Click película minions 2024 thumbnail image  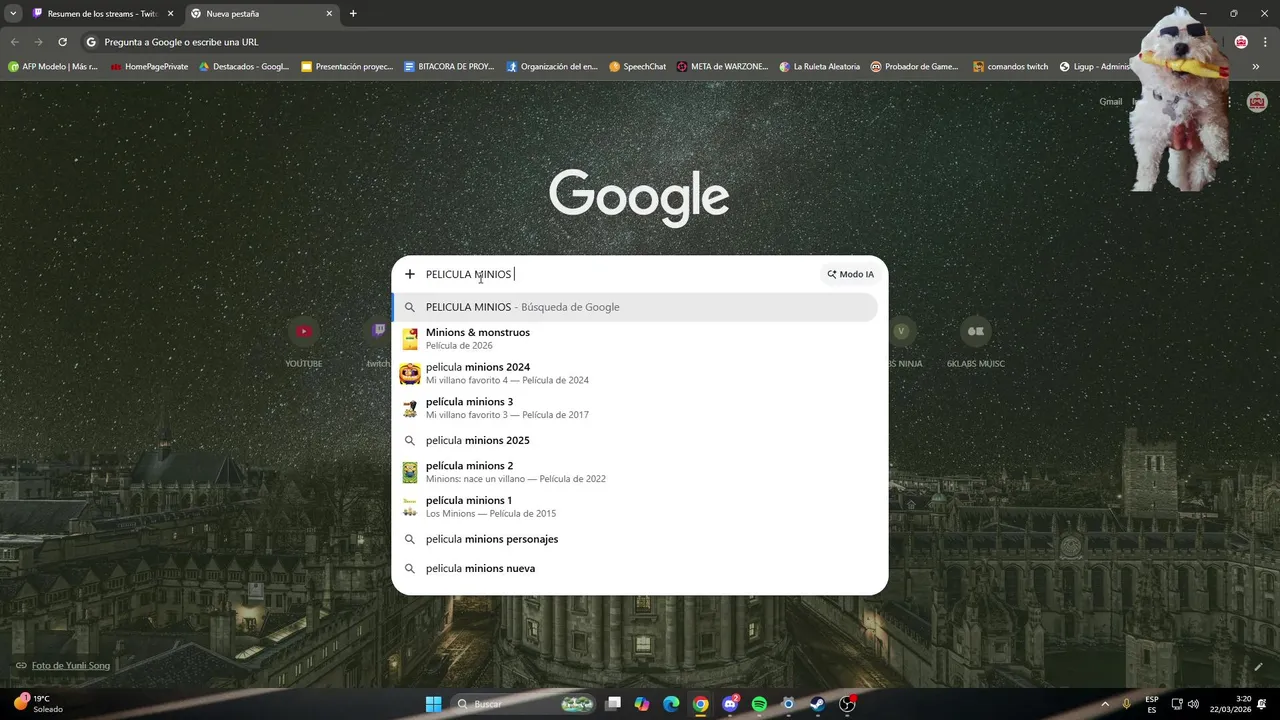tap(410, 374)
